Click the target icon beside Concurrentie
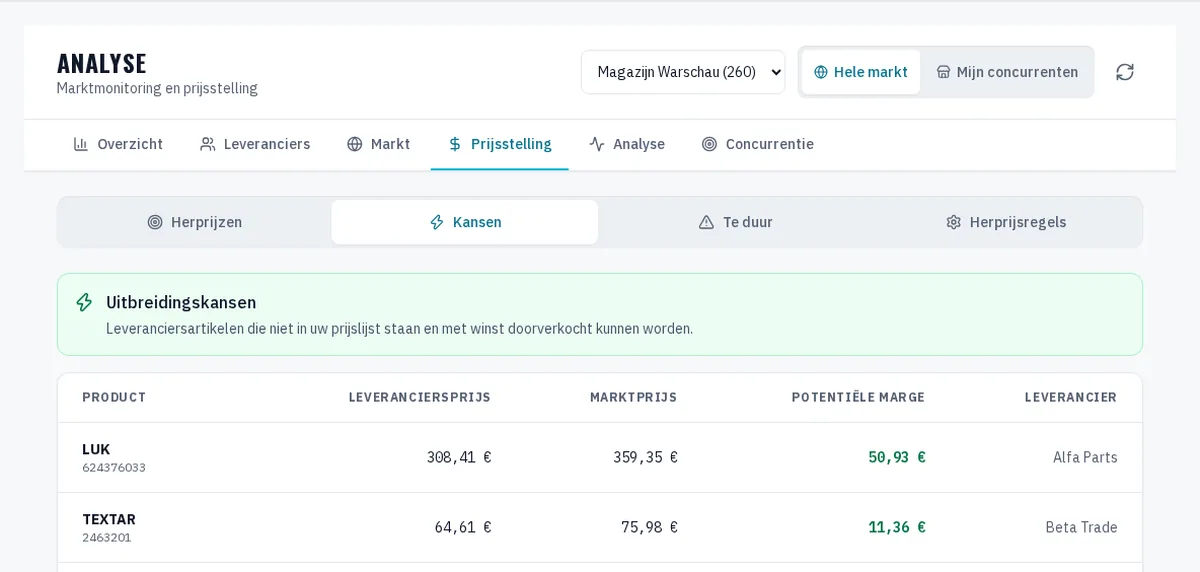Viewport: 1200px width, 572px height. 709,144
